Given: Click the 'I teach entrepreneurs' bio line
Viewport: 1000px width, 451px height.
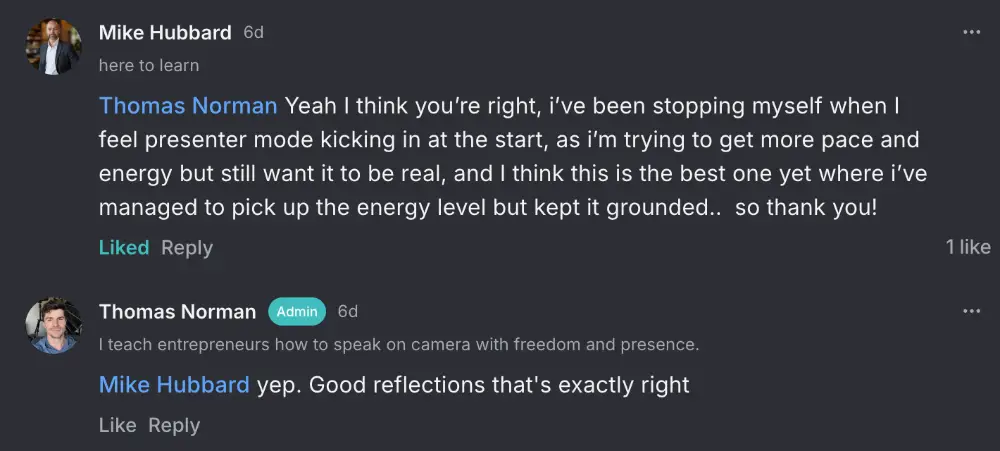Looking at the screenshot, I should [x=398, y=345].
